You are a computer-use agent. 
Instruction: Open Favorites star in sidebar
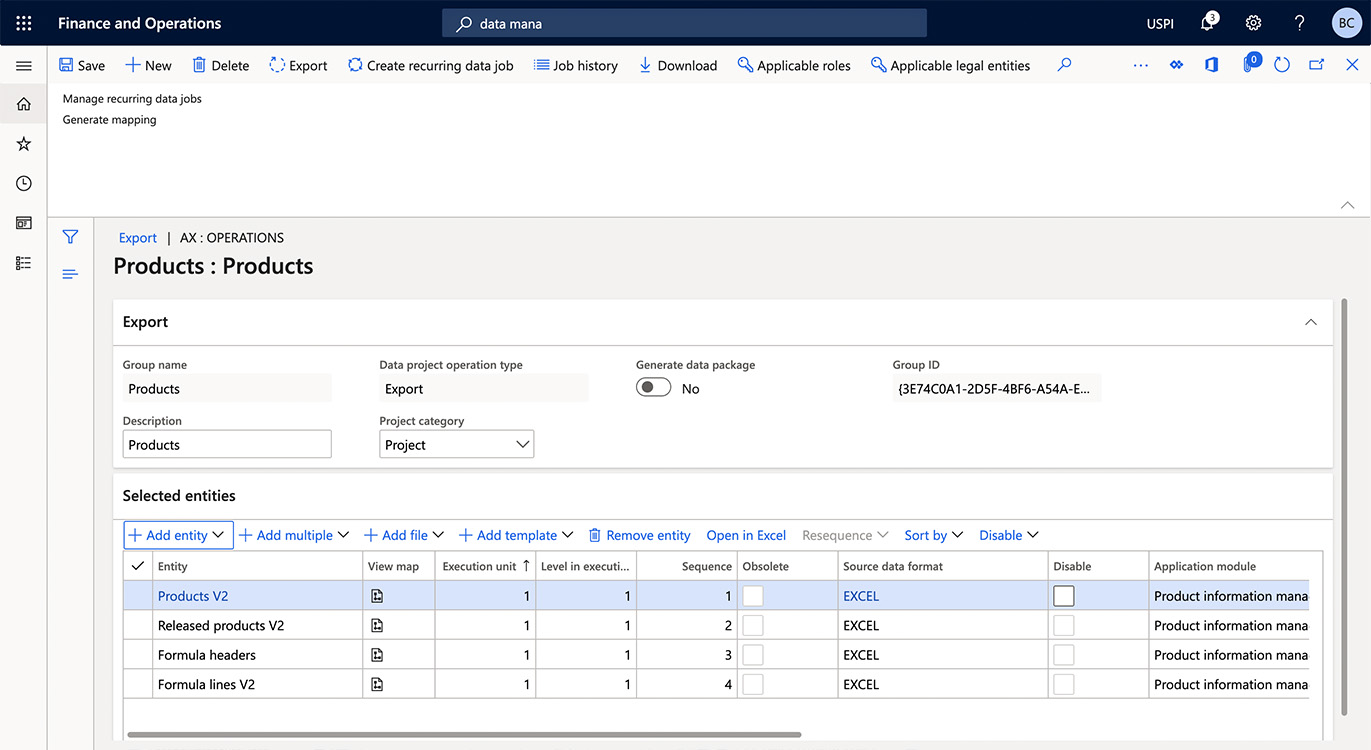pyautogui.click(x=24, y=144)
